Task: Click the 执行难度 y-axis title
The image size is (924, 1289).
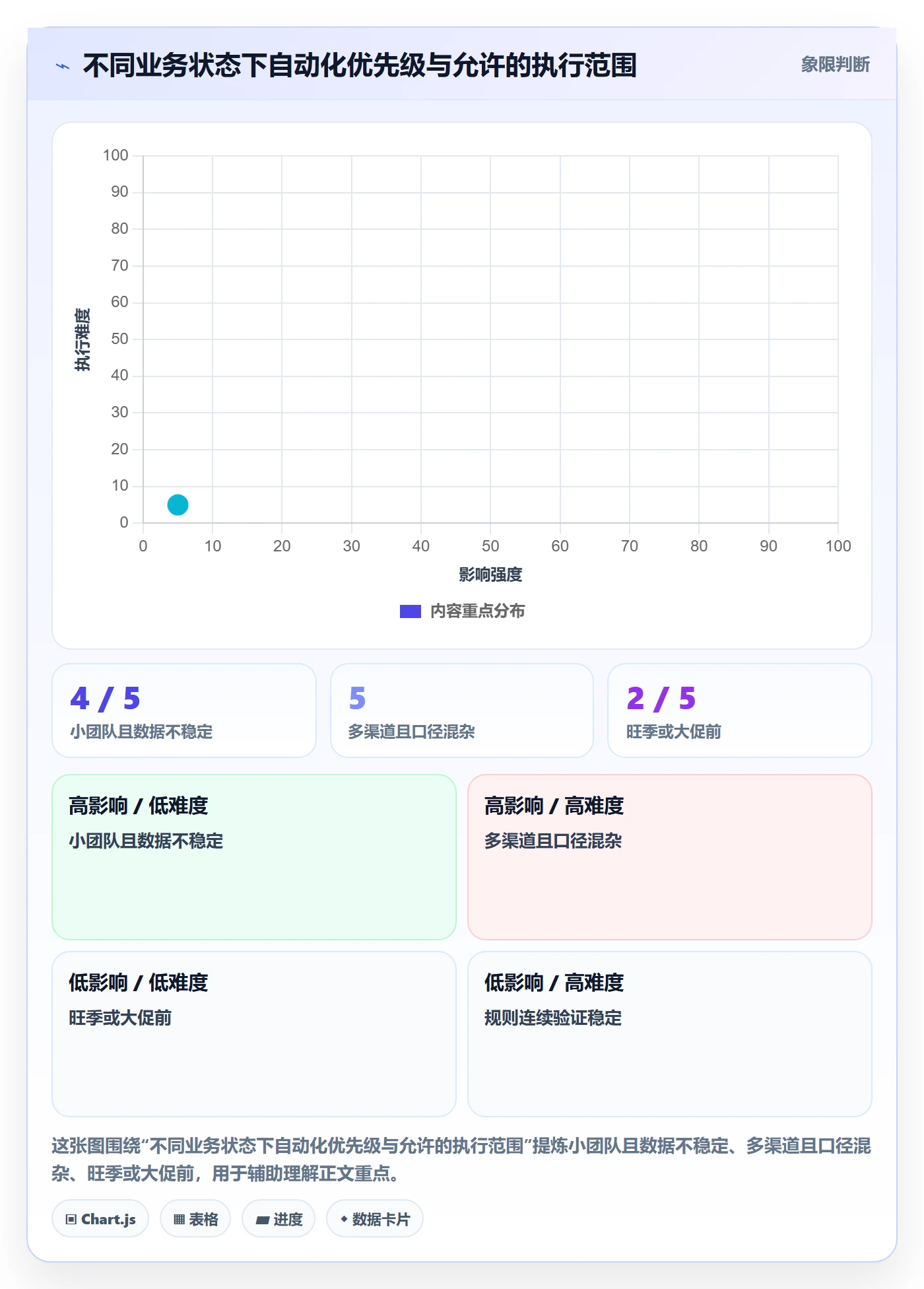Action: pyautogui.click(x=82, y=339)
